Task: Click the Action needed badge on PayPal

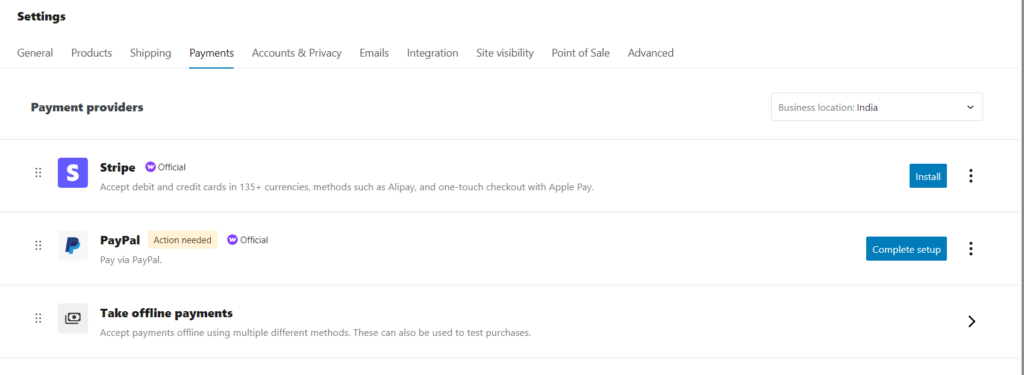Action: pos(182,240)
